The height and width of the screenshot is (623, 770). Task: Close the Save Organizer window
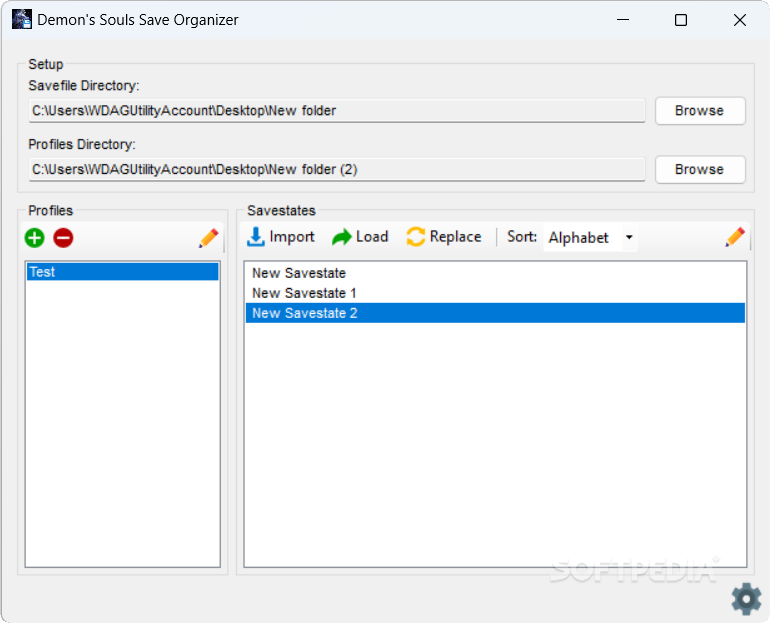(740, 20)
